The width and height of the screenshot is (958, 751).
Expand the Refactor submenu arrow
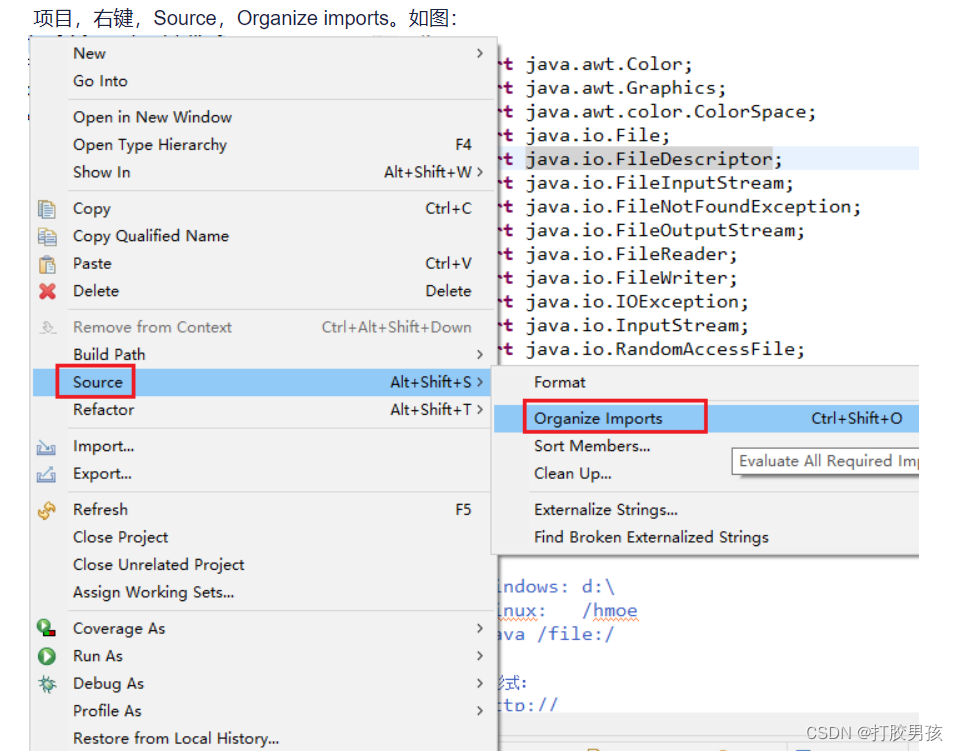tap(480, 409)
